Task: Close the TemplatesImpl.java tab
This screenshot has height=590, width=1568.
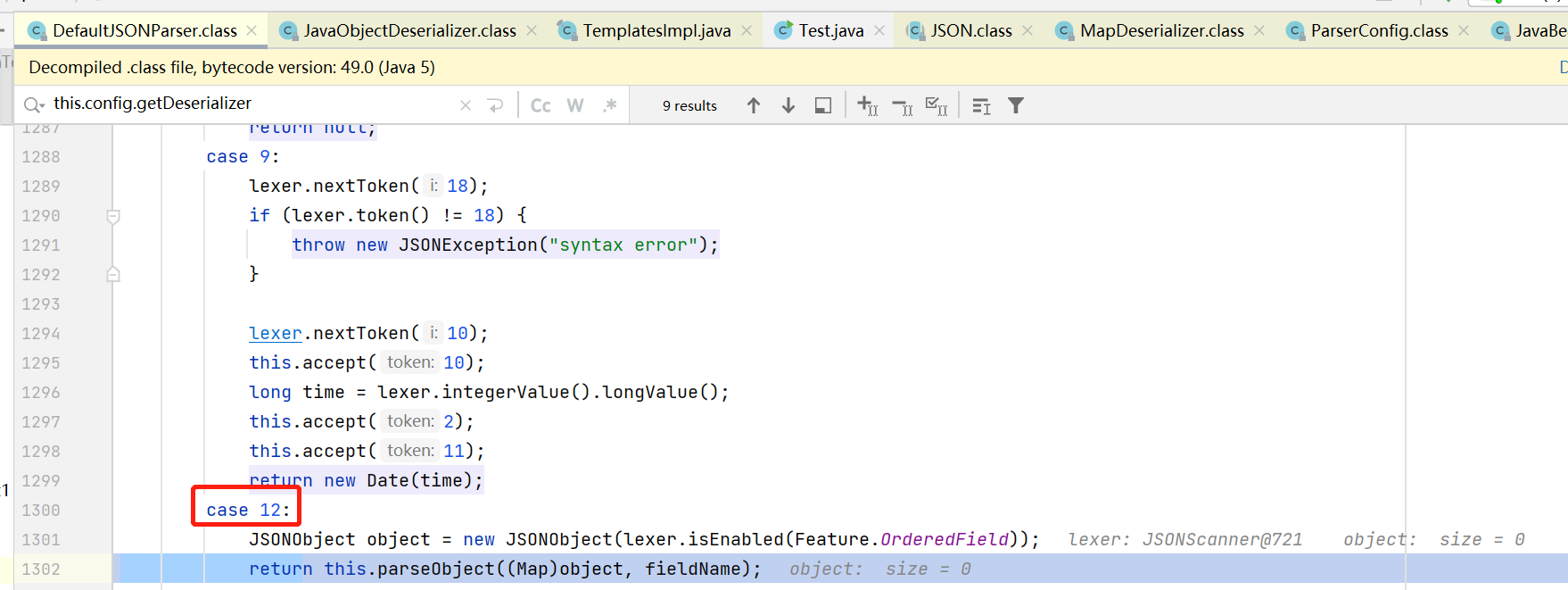Action: click(747, 30)
